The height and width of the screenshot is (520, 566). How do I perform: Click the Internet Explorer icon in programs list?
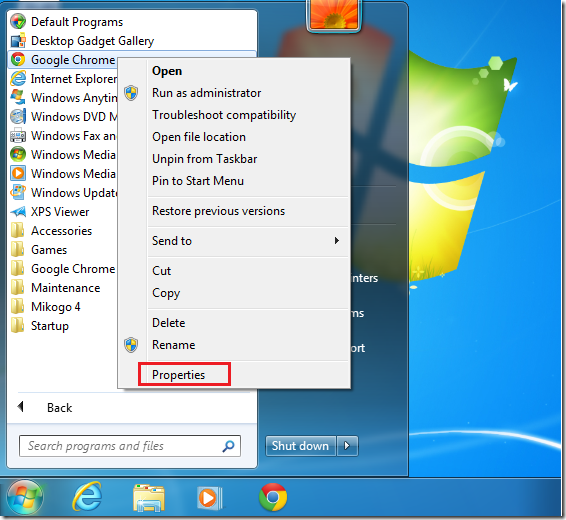click(18, 78)
